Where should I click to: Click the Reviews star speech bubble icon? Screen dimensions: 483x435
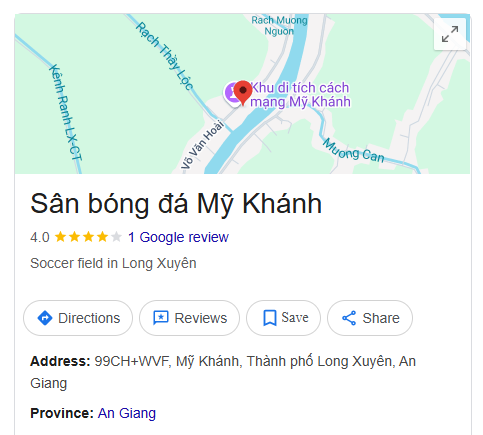pyautogui.click(x=161, y=318)
